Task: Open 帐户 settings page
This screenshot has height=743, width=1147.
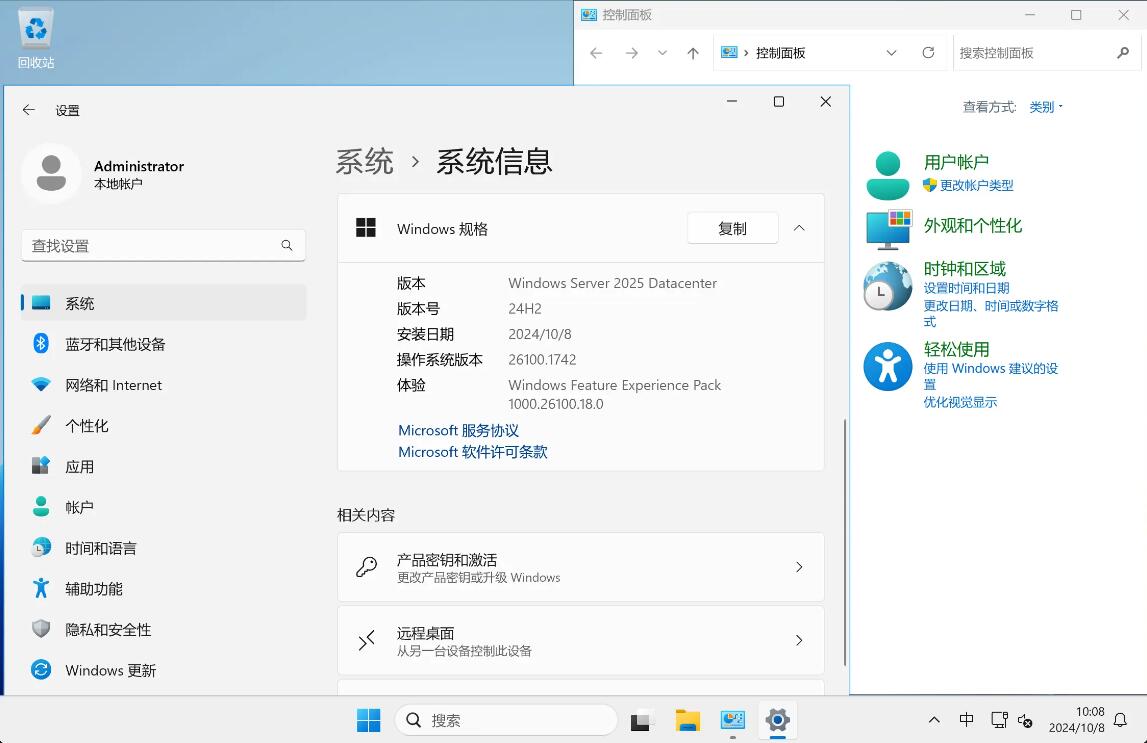Action: 163,507
